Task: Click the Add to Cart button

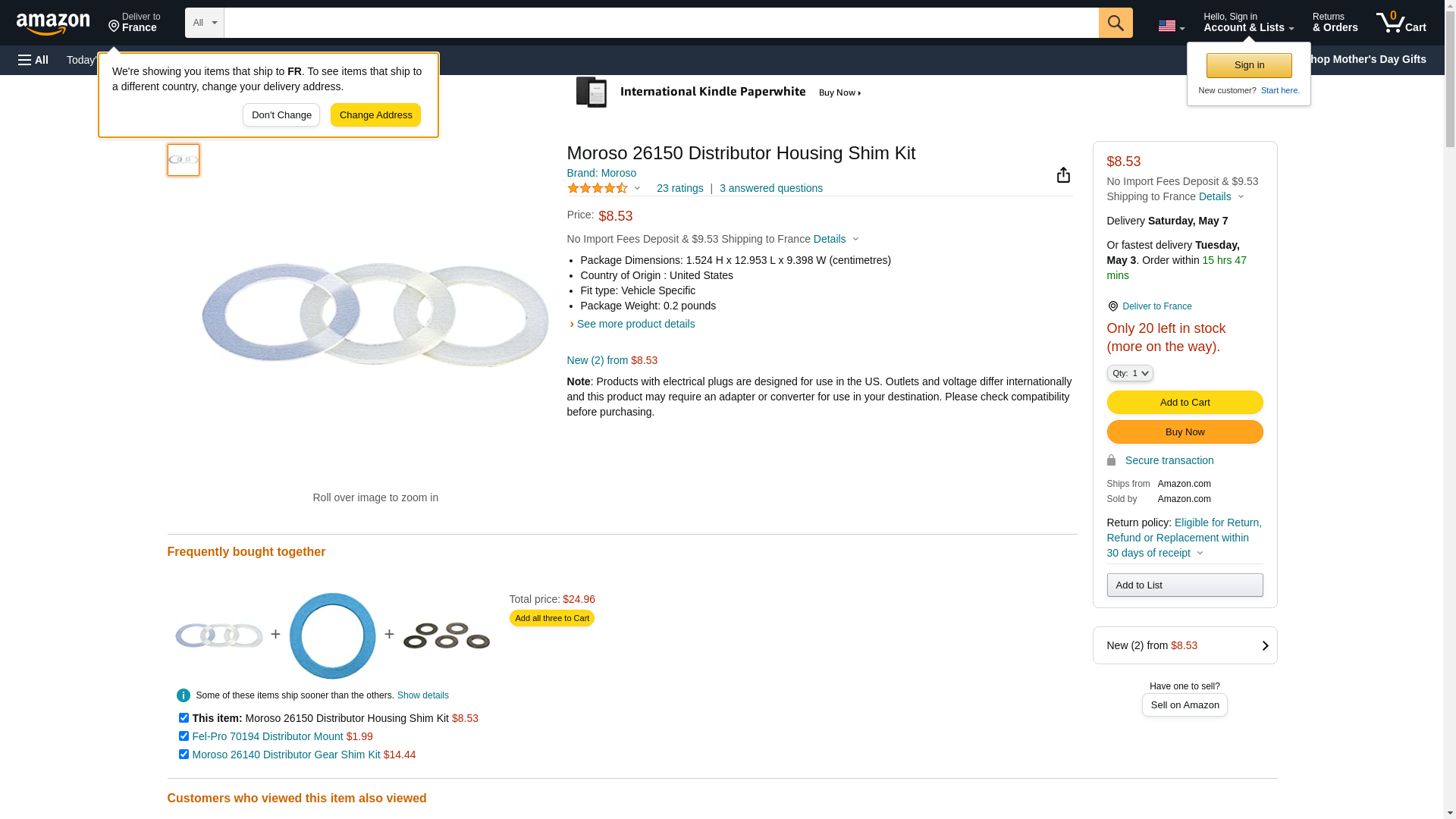Action: 1184,403
